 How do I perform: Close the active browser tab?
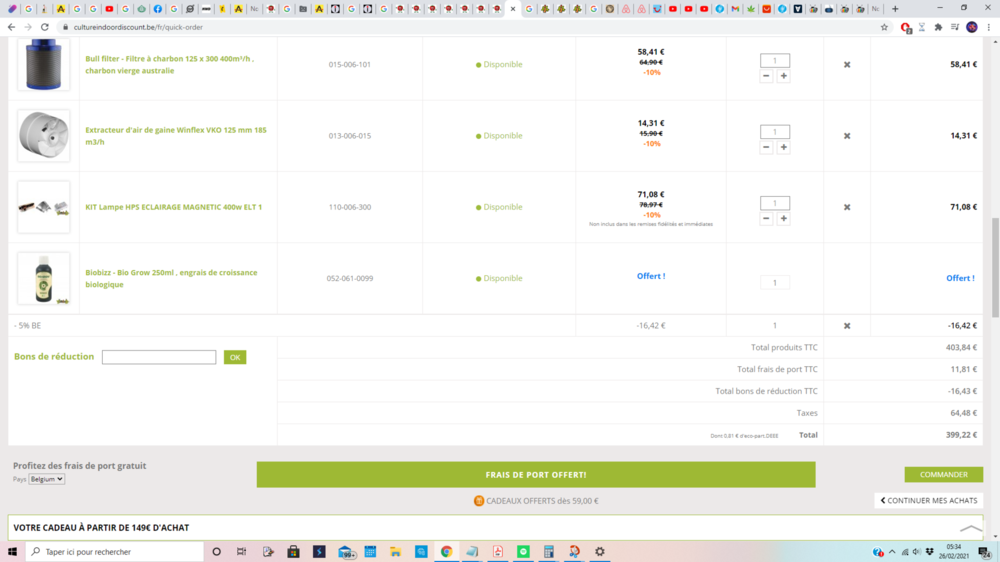[513, 9]
